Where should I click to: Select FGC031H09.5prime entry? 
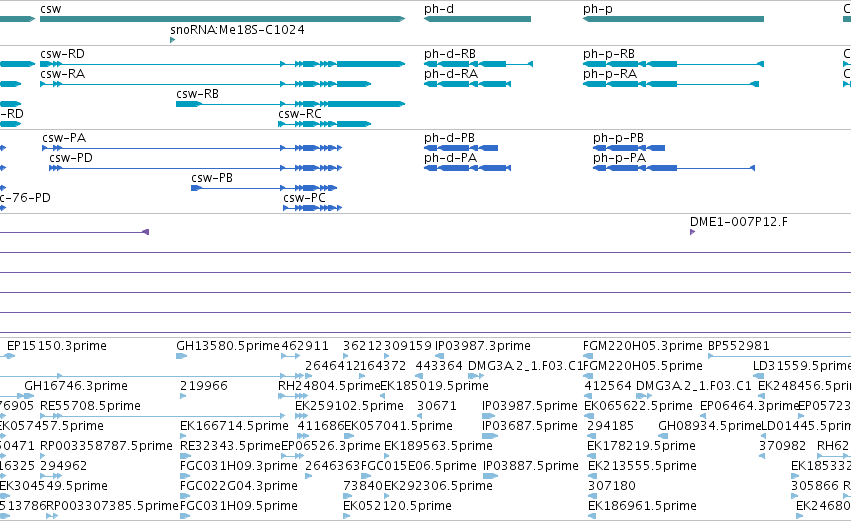tap(239, 506)
